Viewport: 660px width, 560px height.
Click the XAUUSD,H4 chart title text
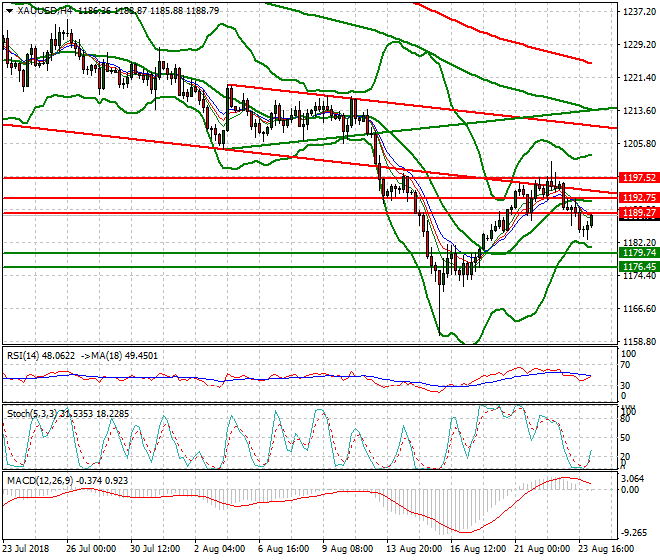(x=45, y=11)
